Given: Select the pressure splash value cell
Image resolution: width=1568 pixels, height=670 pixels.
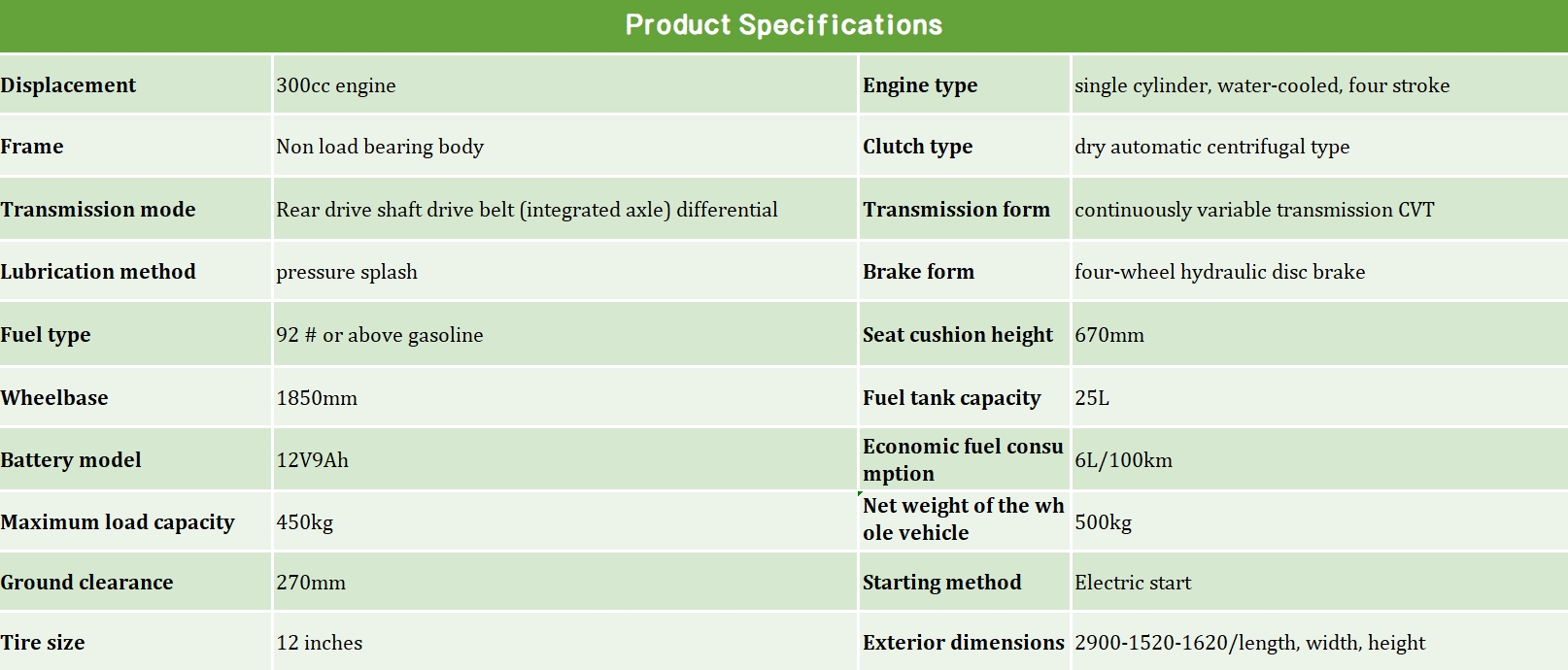Looking at the screenshot, I should (x=347, y=272).
